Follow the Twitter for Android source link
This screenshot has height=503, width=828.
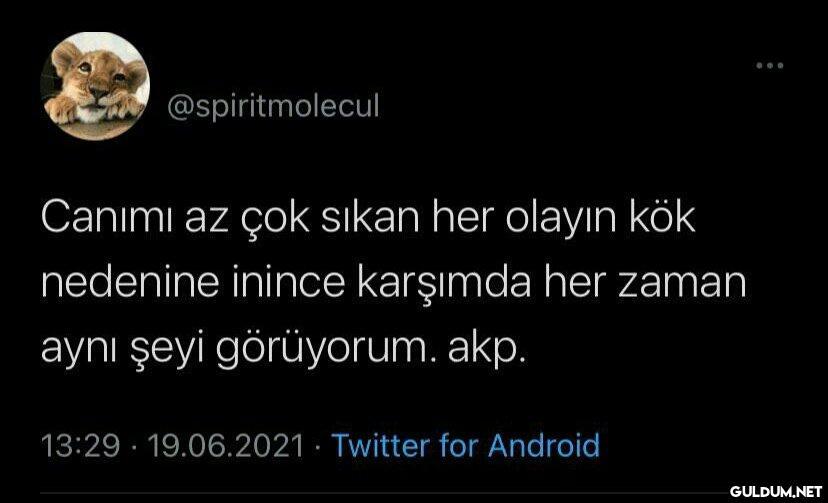coord(466,445)
